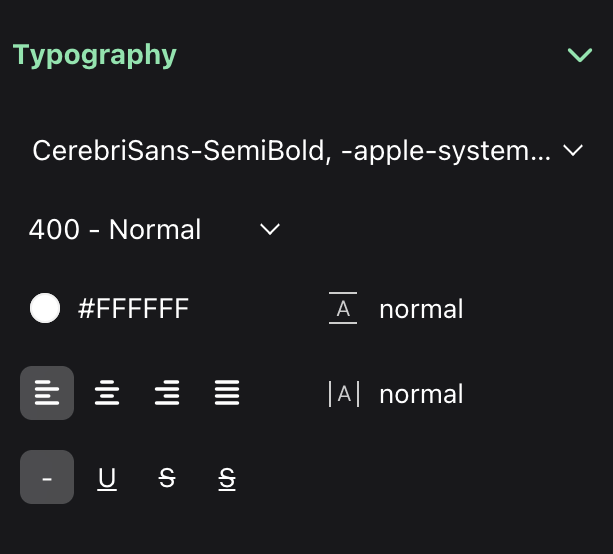This screenshot has width=613, height=554.
Task: Open the CerebriSans-SemiBold font family dropdown
Action: (x=291, y=151)
